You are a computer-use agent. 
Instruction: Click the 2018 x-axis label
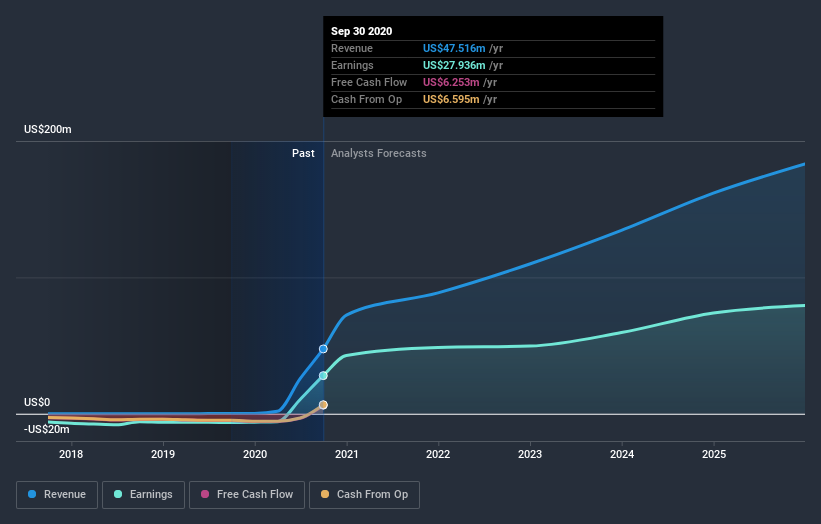click(71, 454)
